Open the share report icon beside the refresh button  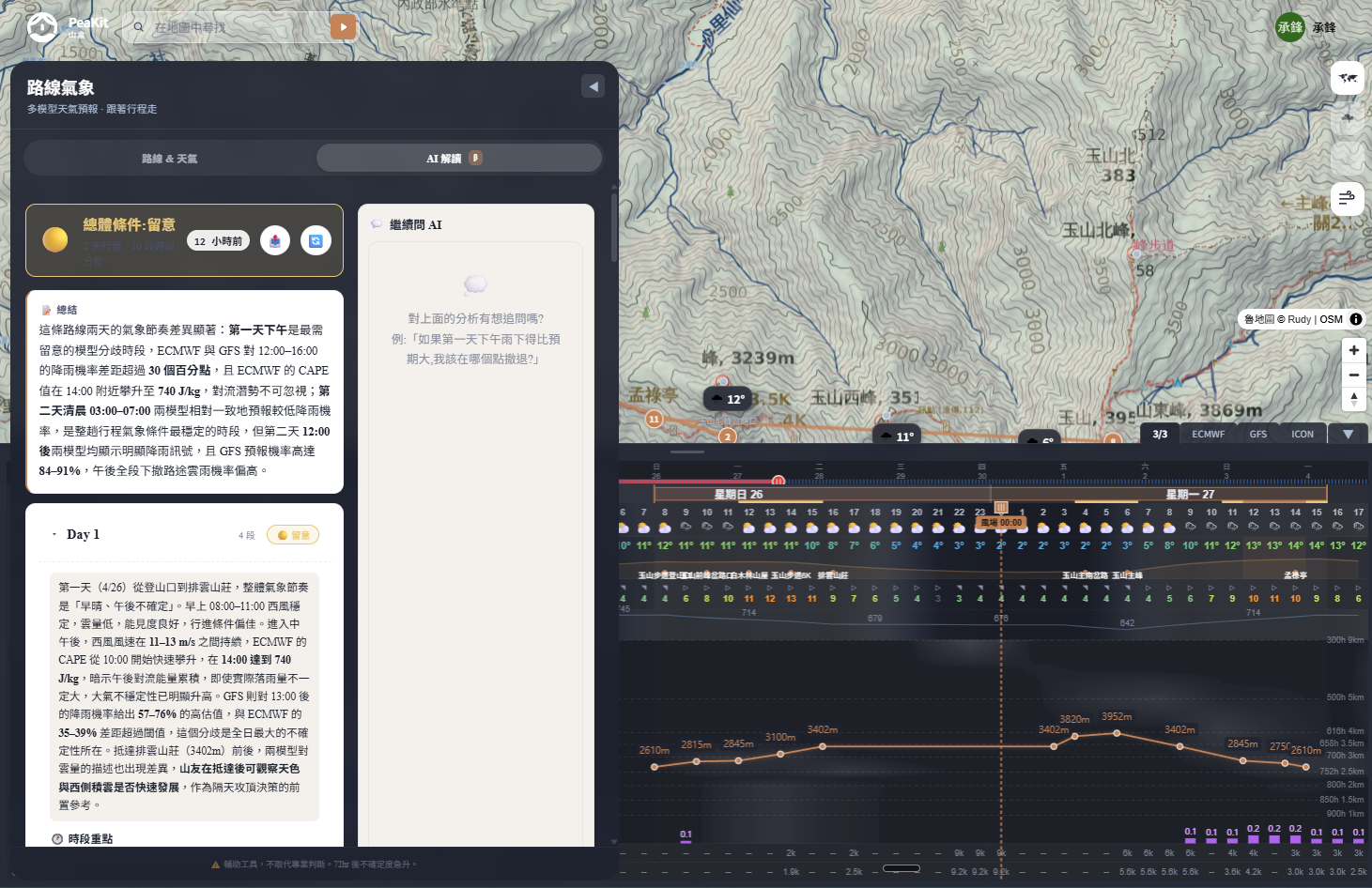[x=274, y=240]
